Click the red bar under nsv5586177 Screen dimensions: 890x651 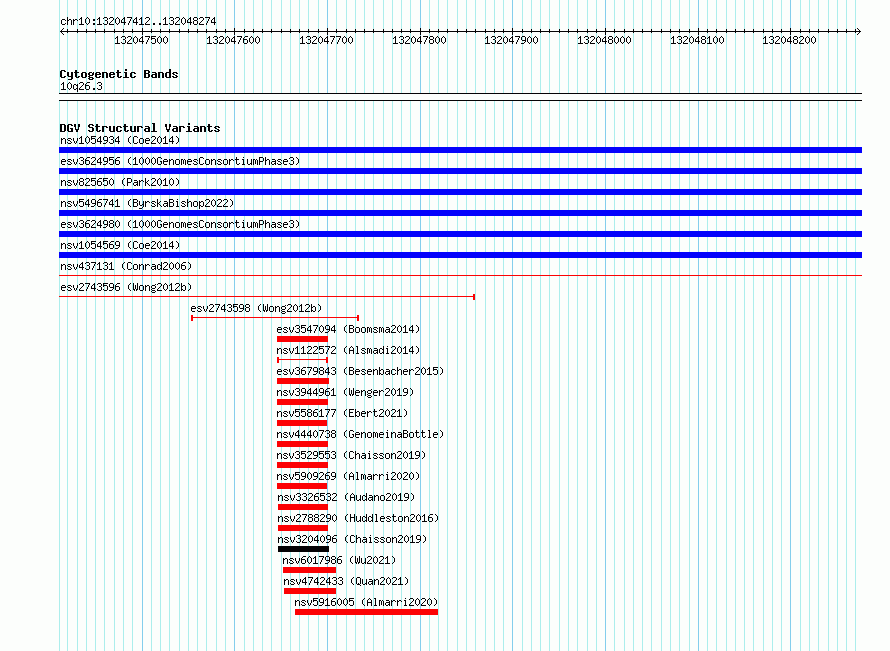point(302,423)
